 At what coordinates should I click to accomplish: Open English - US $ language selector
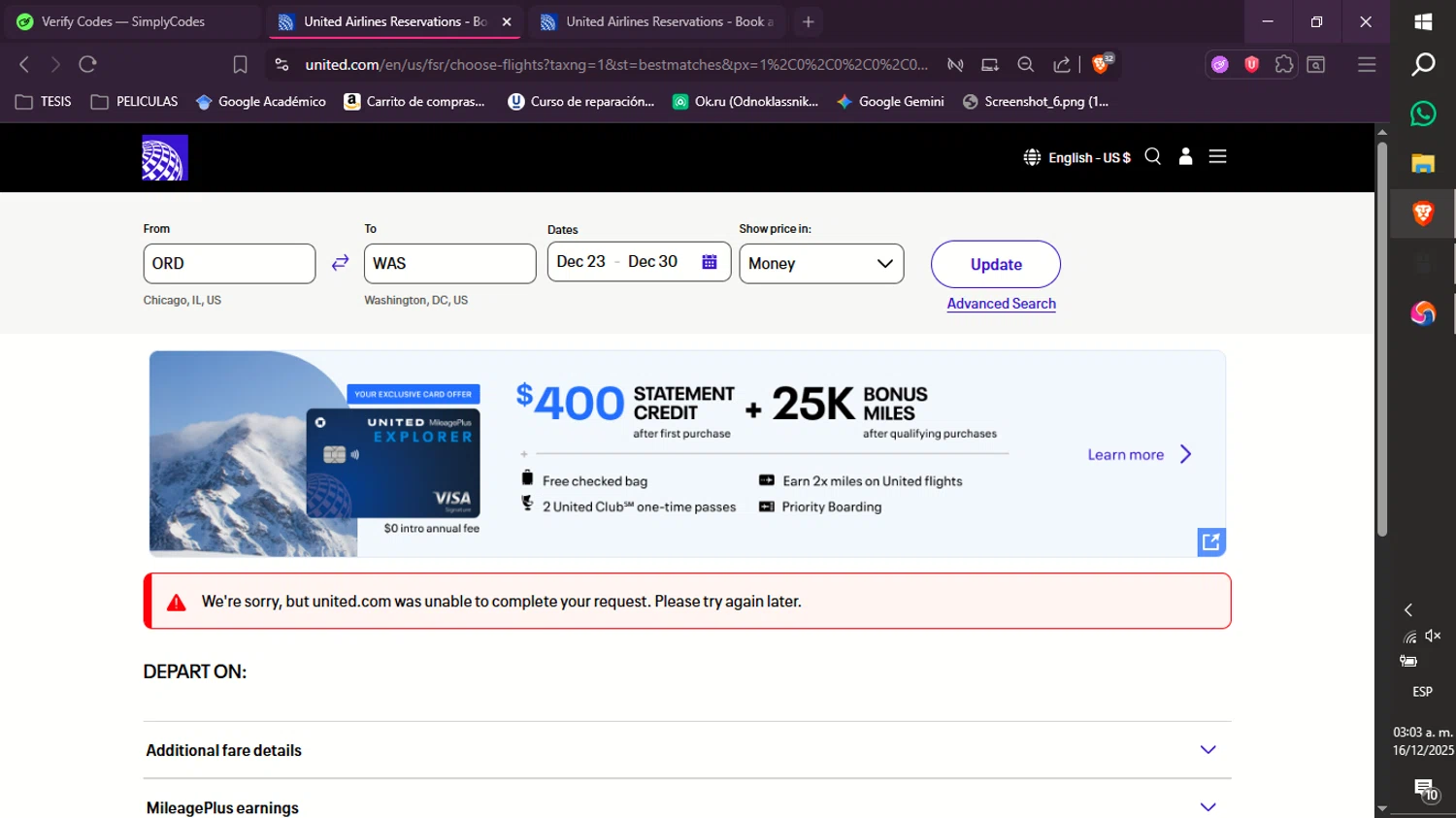[x=1089, y=157]
